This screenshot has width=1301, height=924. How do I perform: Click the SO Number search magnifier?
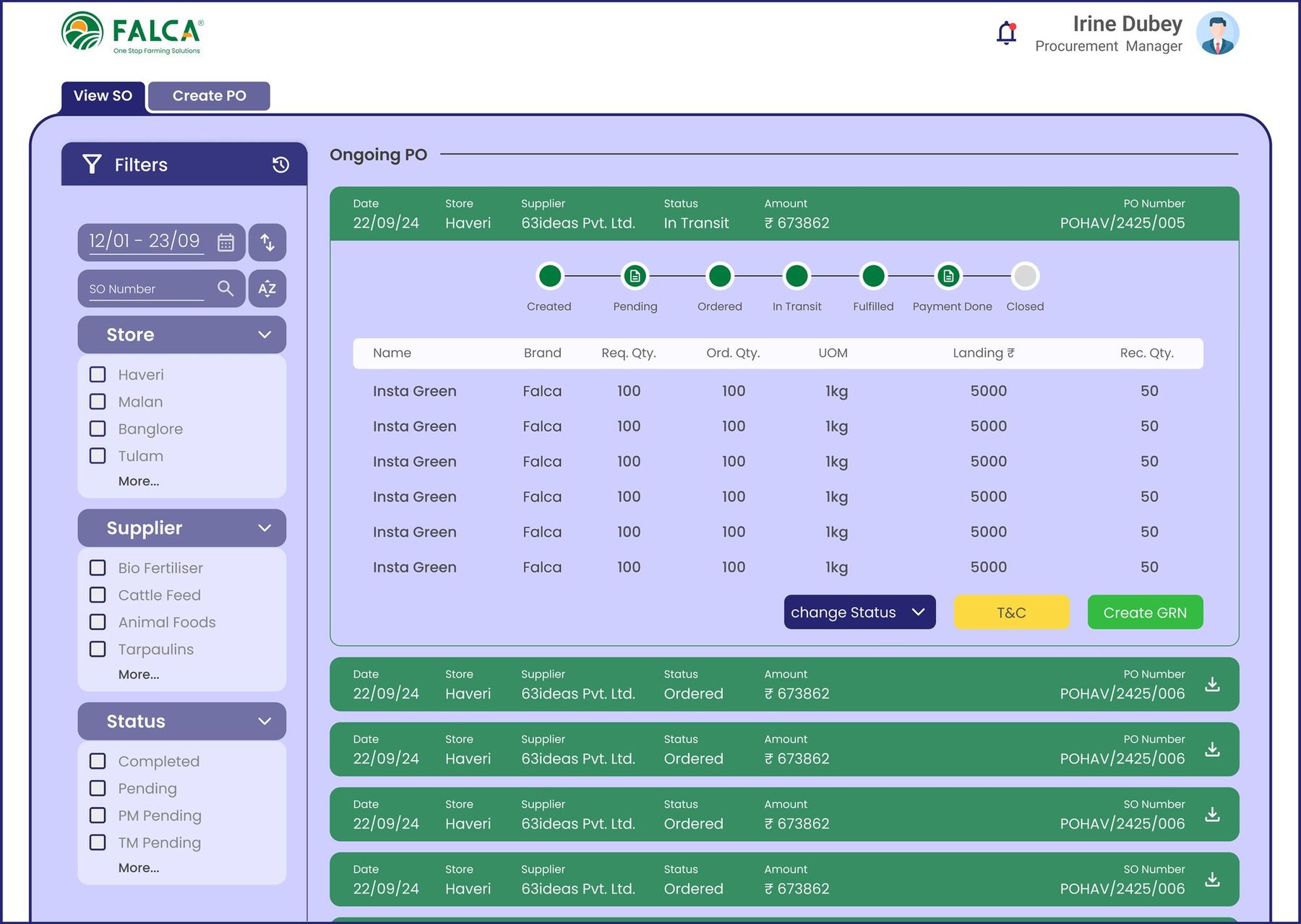226,288
